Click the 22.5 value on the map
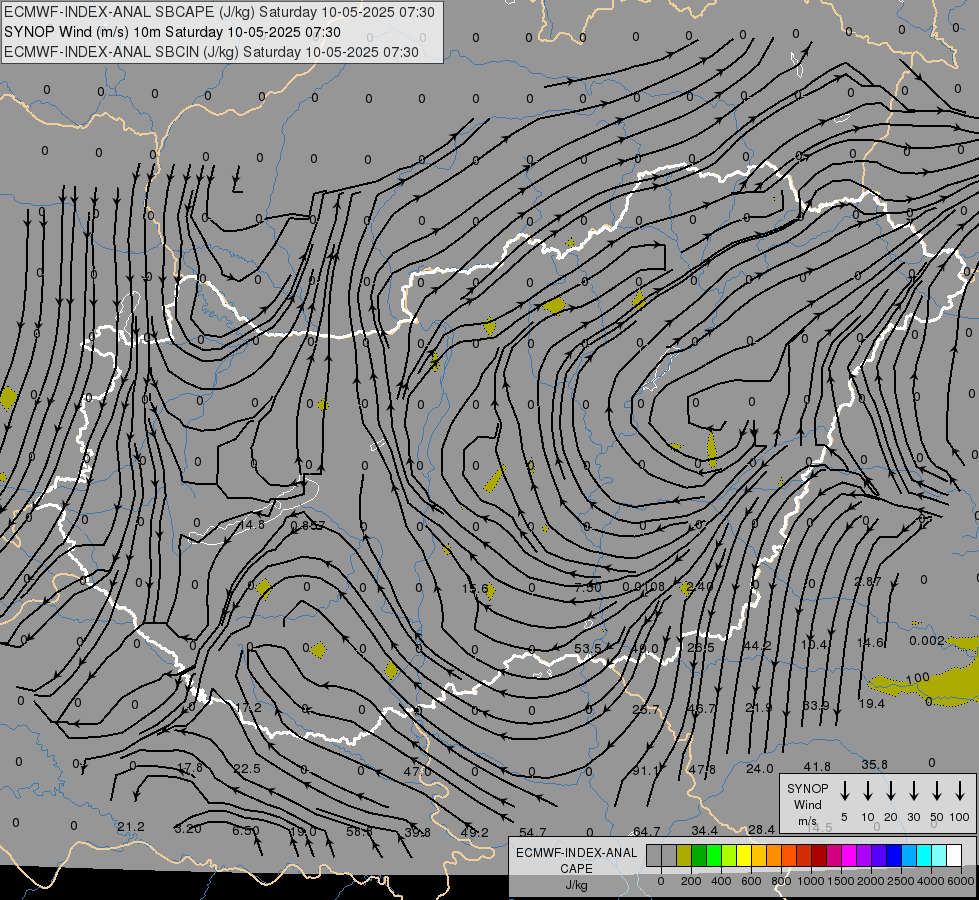The height and width of the screenshot is (900, 979). coord(247,769)
